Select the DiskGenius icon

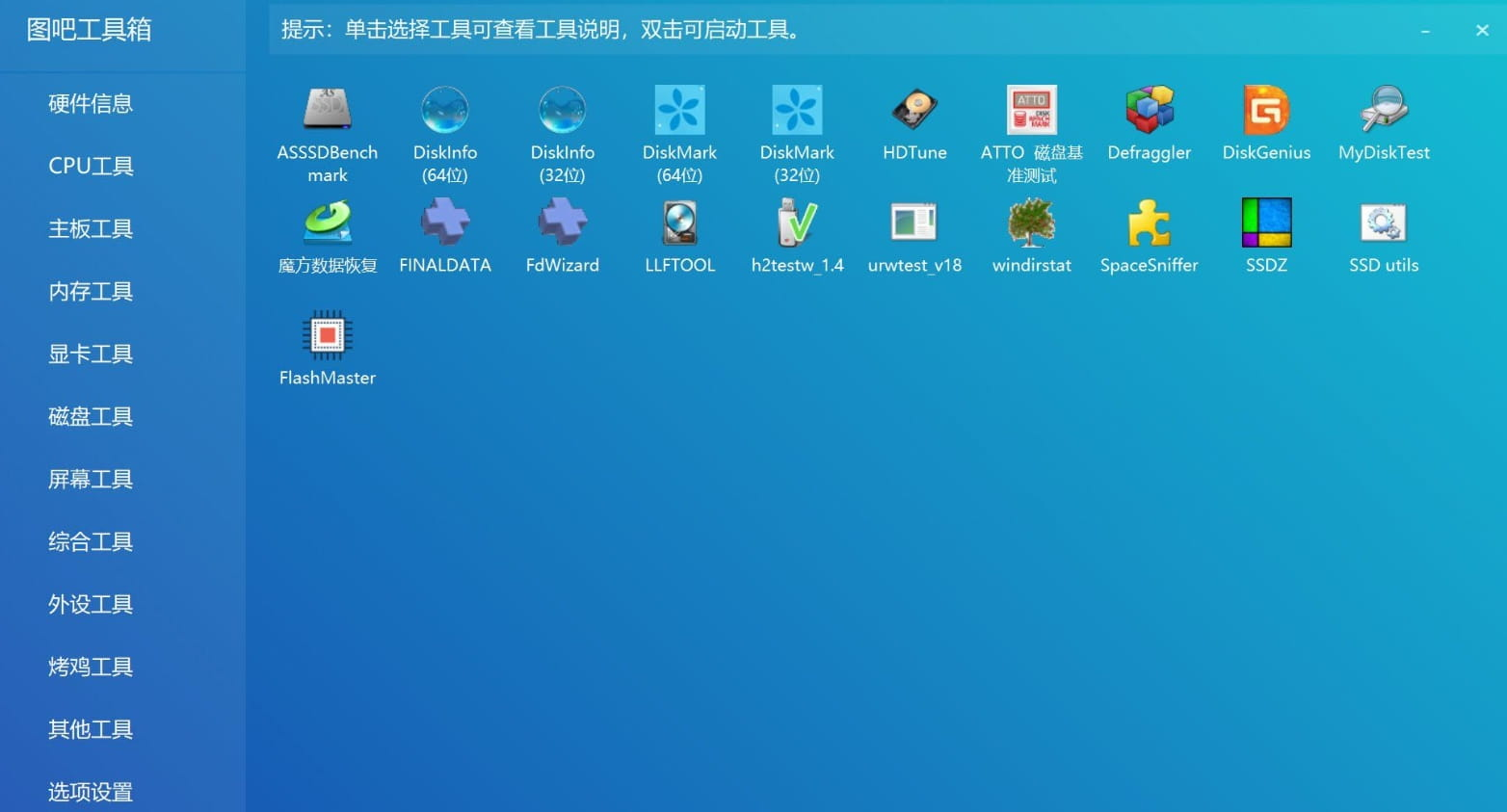pos(1267,110)
